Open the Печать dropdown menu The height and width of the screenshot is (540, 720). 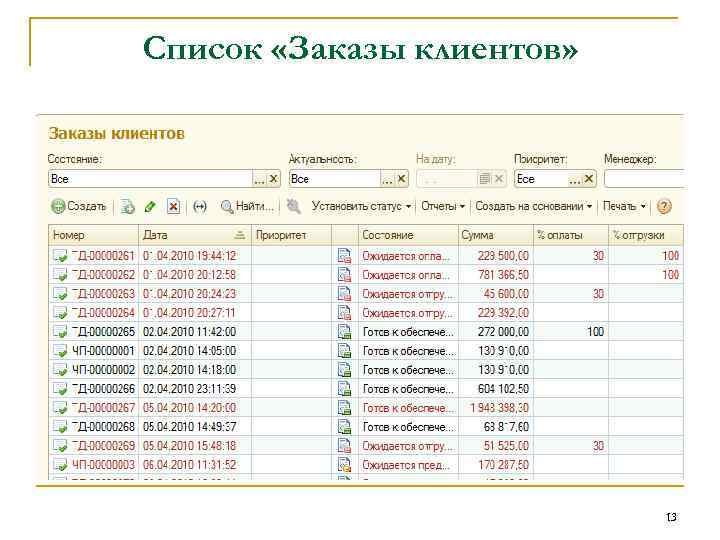(624, 207)
